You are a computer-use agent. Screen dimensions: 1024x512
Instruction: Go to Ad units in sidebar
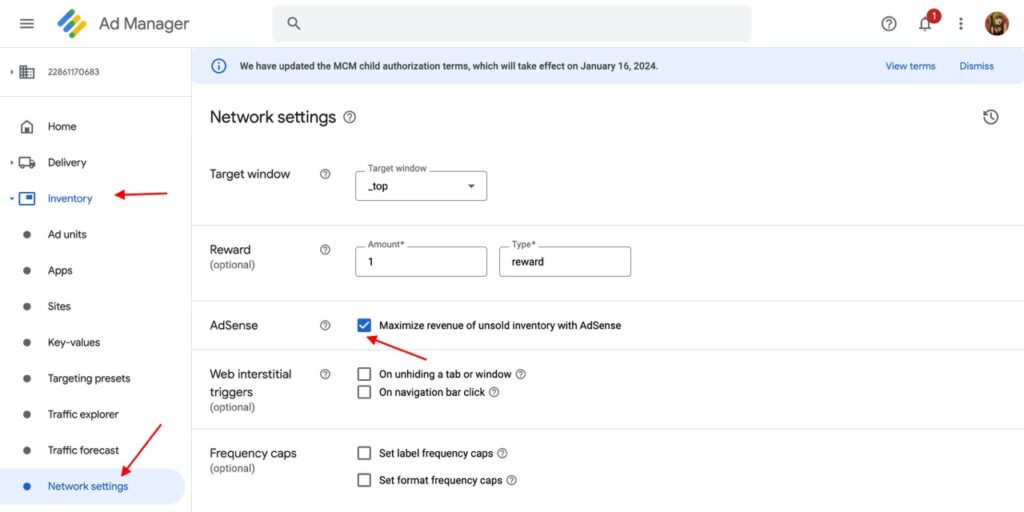point(67,234)
